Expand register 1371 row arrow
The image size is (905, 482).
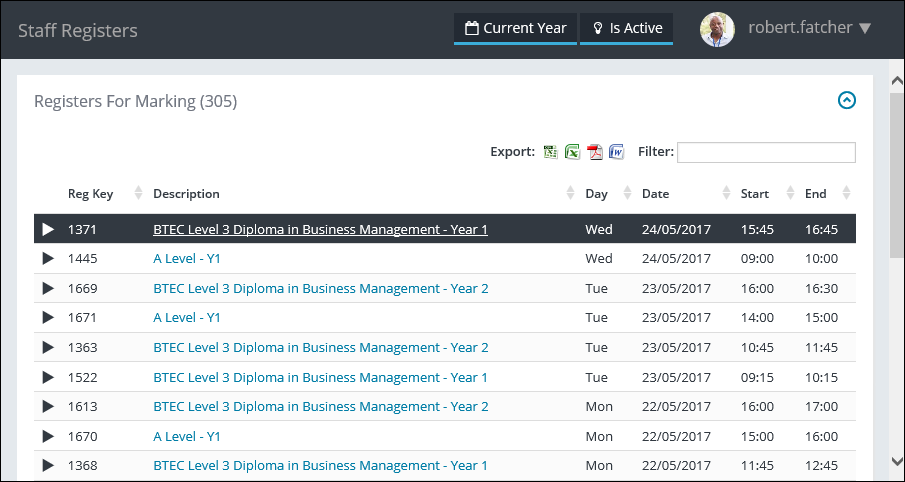click(x=48, y=230)
